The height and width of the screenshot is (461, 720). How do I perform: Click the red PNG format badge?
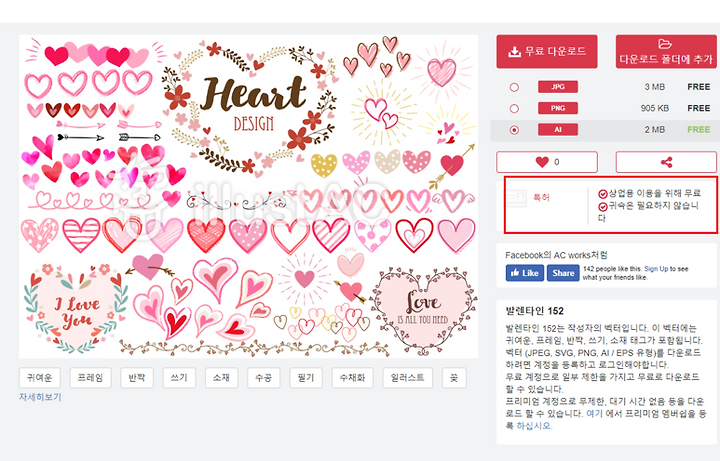tap(558, 108)
